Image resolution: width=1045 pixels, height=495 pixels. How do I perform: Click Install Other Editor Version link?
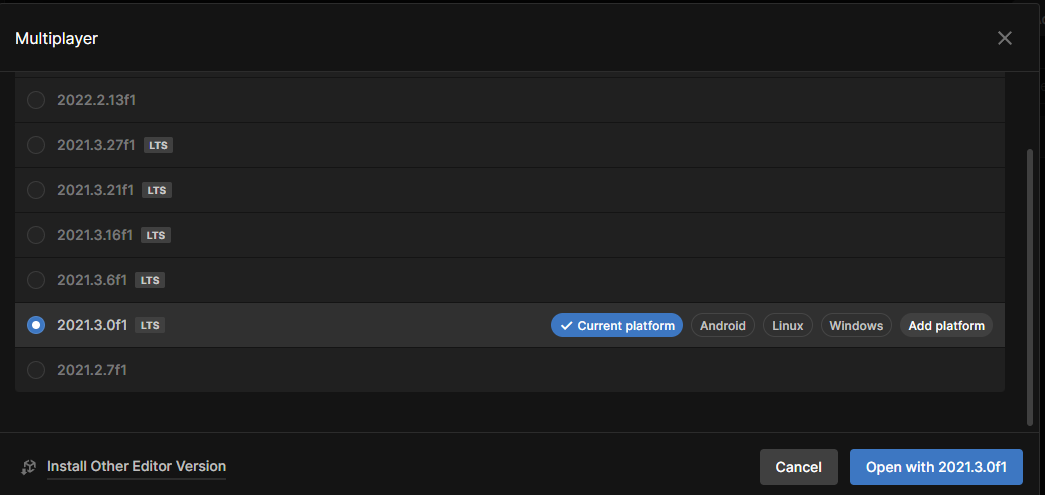coord(136,466)
